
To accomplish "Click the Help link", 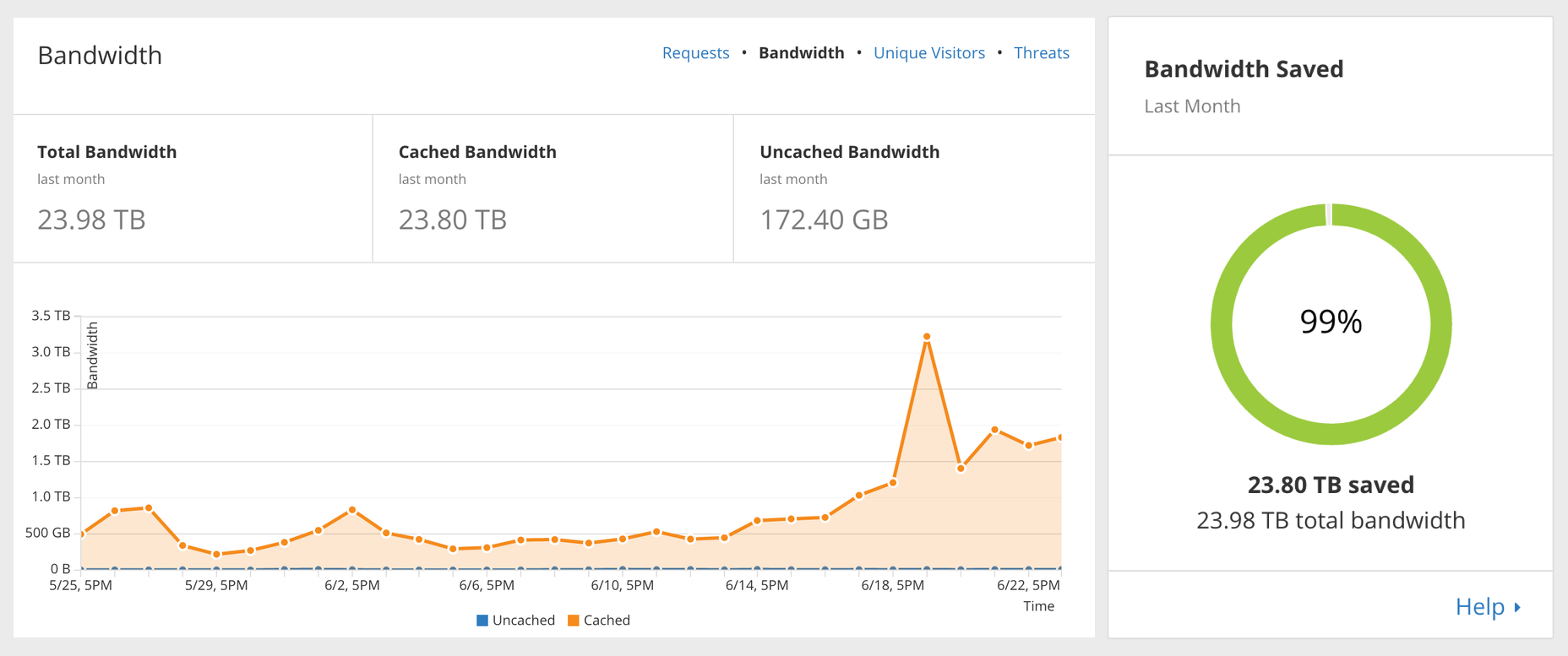I will [1479, 606].
